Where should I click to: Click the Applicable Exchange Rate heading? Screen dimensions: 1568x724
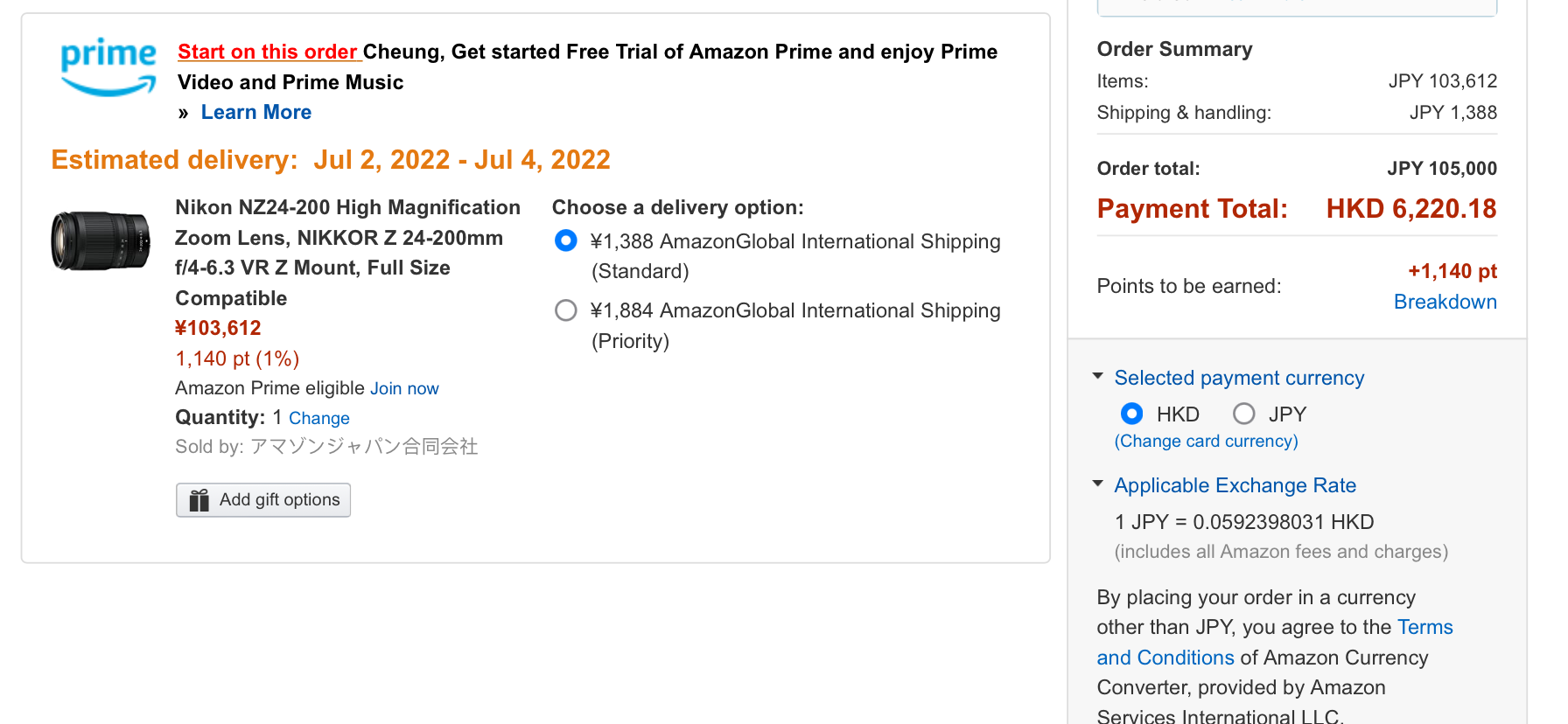tap(1235, 485)
